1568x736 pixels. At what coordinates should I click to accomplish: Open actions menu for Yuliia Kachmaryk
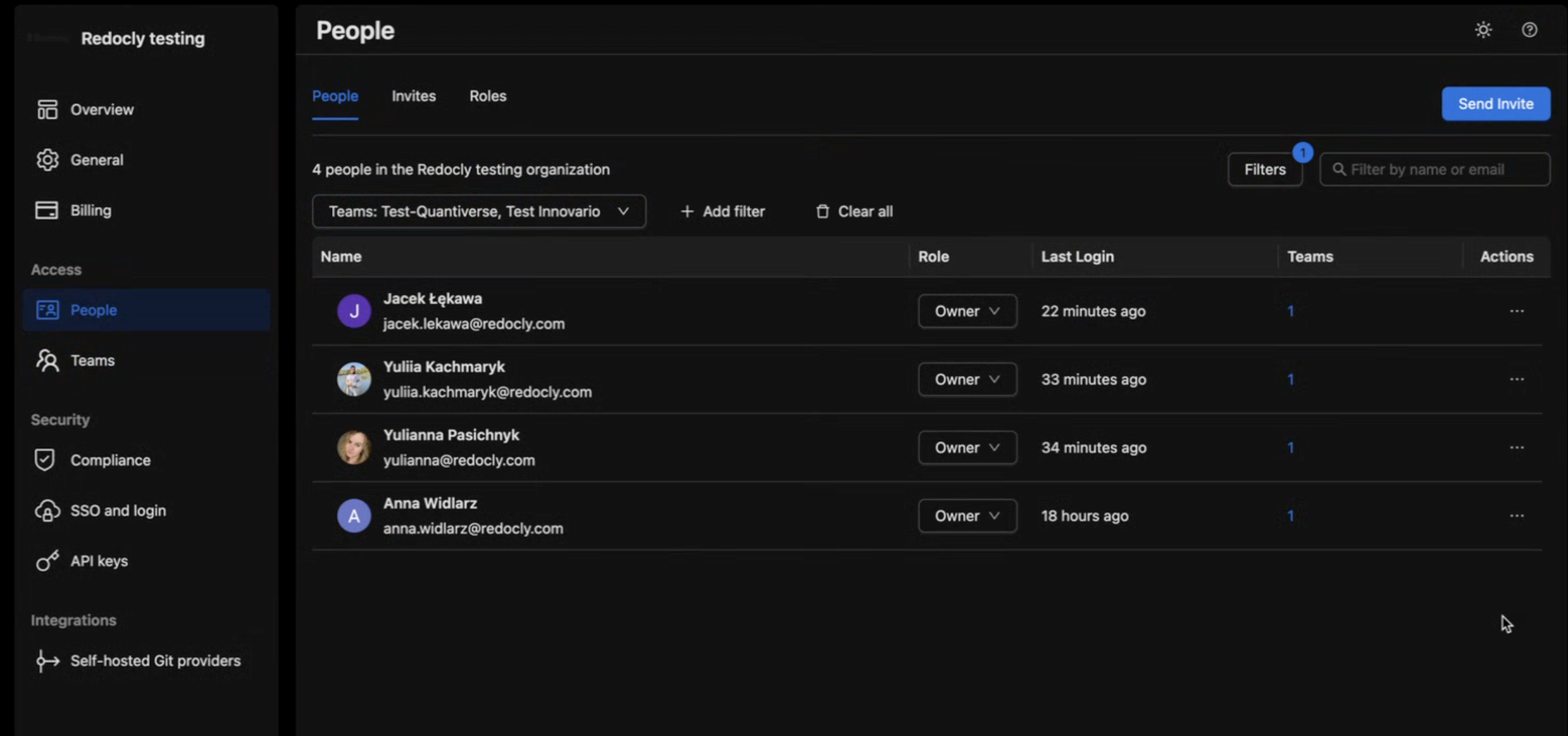pos(1517,379)
